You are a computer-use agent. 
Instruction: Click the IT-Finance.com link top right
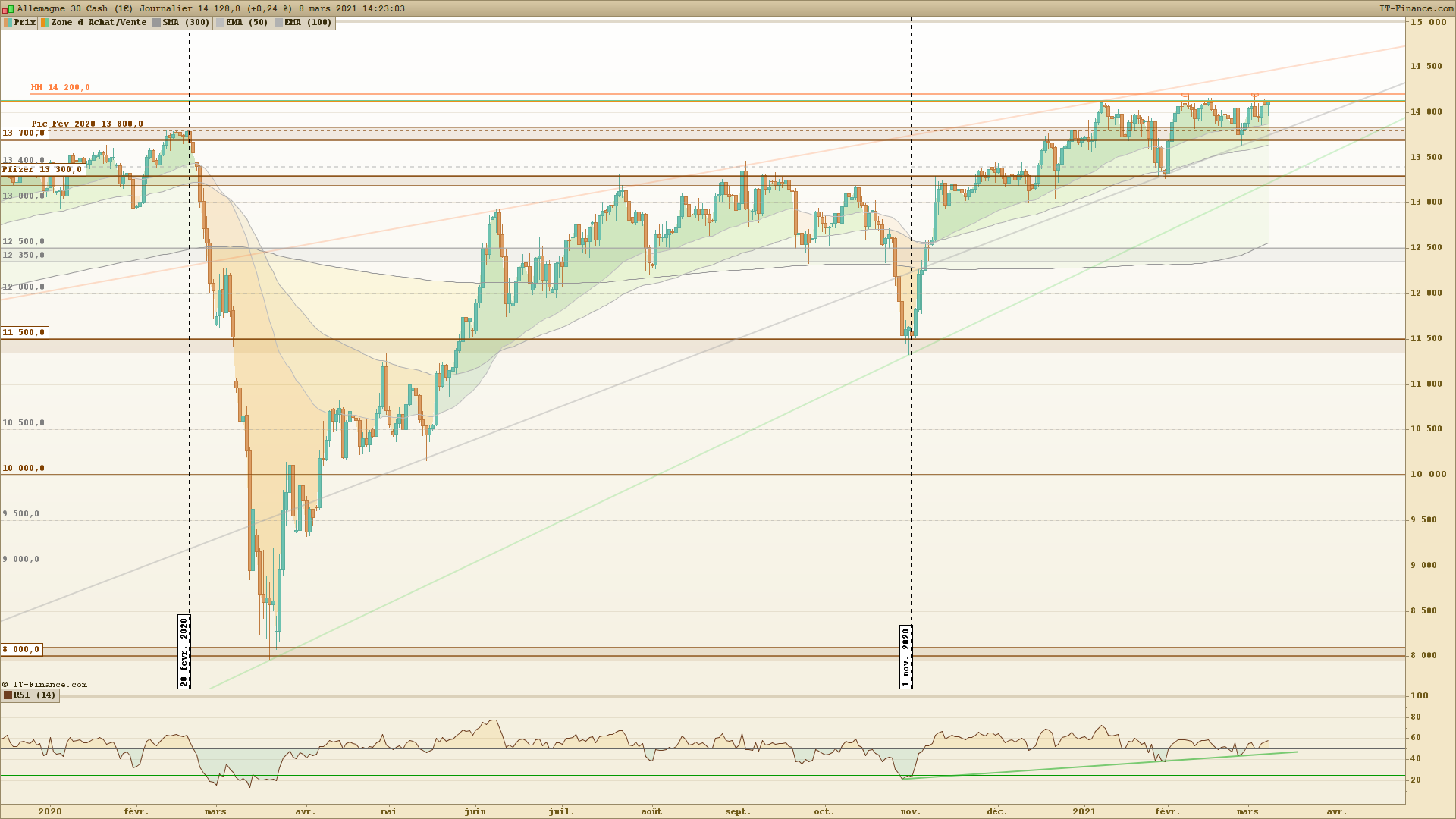click(x=1415, y=8)
